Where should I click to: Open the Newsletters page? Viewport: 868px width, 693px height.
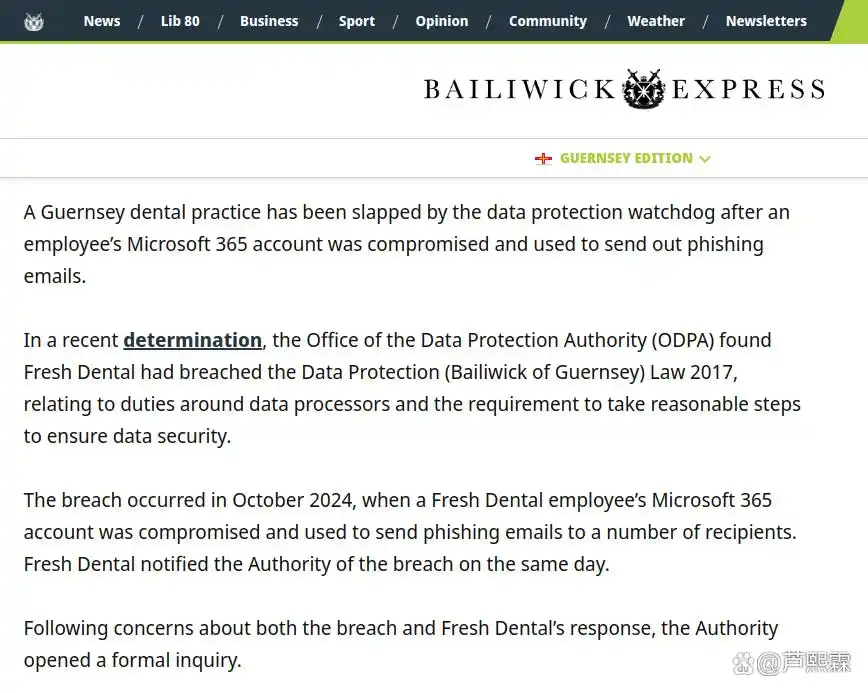tap(766, 21)
